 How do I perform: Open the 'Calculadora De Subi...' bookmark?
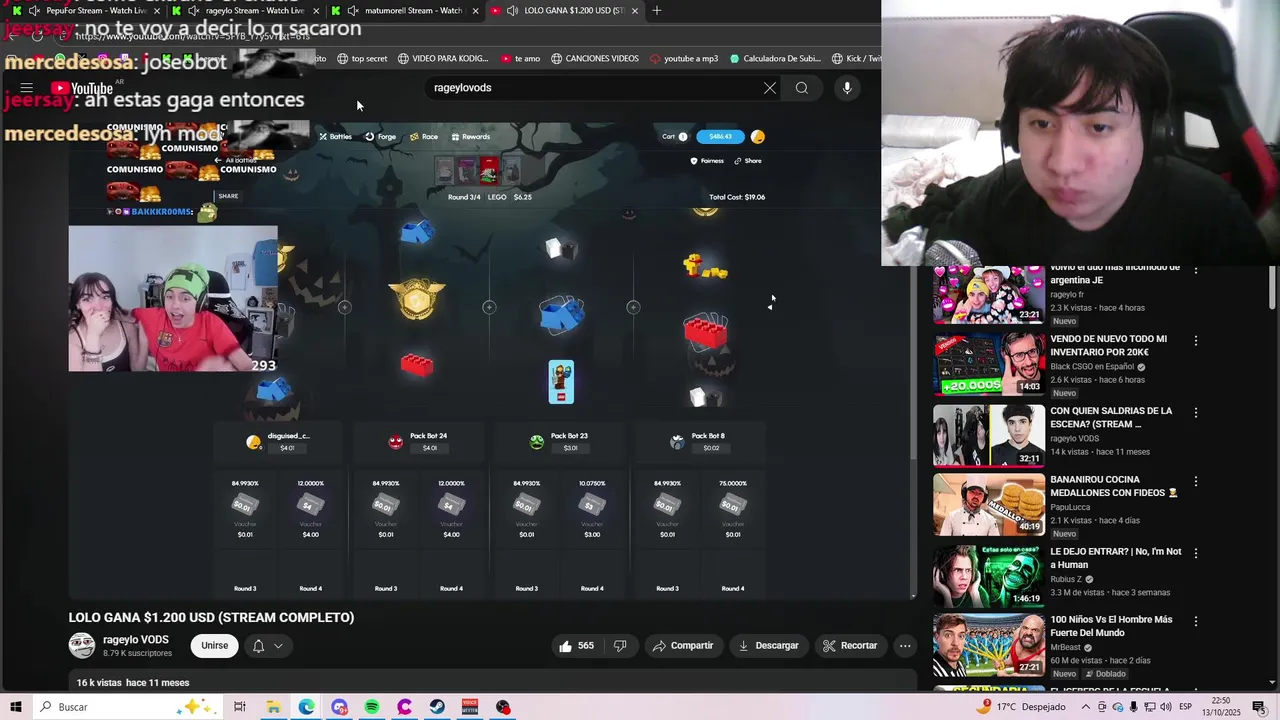[x=776, y=59]
